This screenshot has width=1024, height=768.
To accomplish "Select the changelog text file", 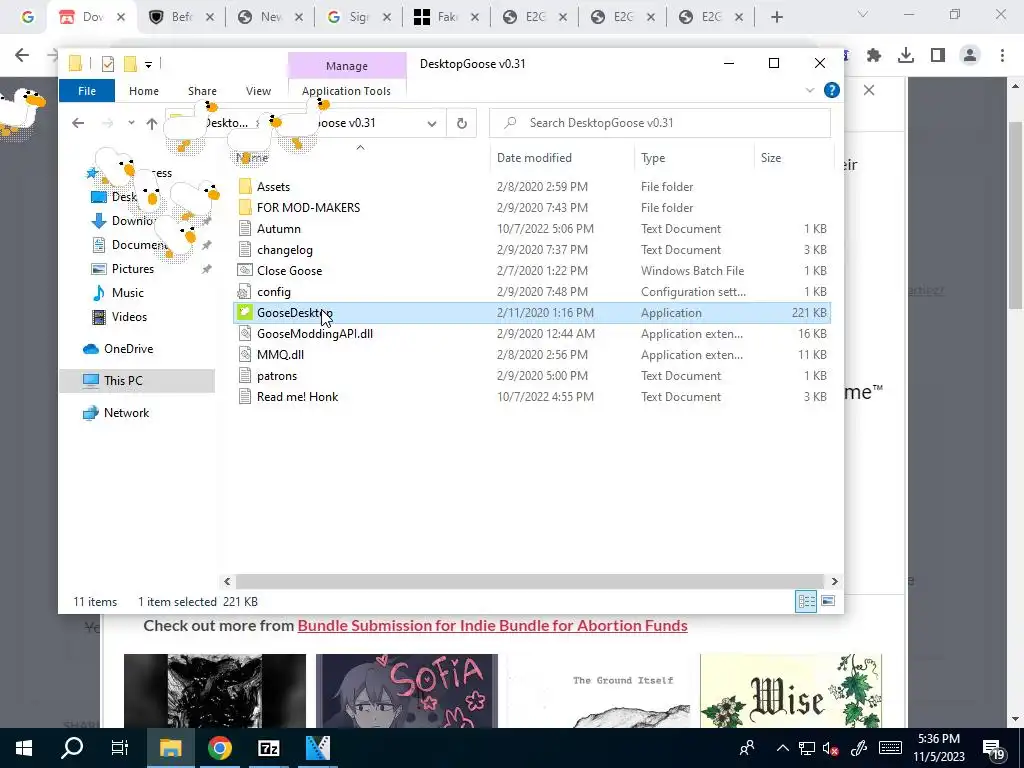I will tap(532, 249).
